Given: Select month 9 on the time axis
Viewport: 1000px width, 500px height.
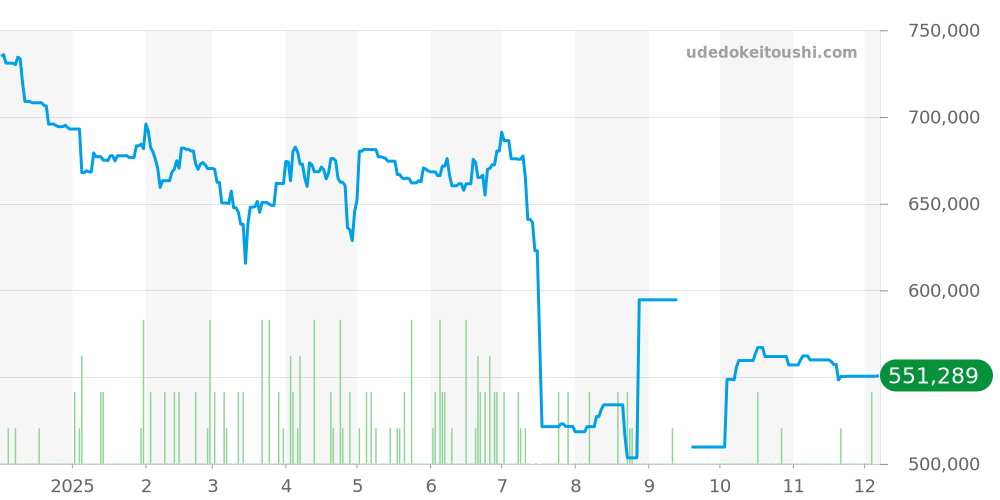Looking at the screenshot, I should pyautogui.click(x=648, y=486).
